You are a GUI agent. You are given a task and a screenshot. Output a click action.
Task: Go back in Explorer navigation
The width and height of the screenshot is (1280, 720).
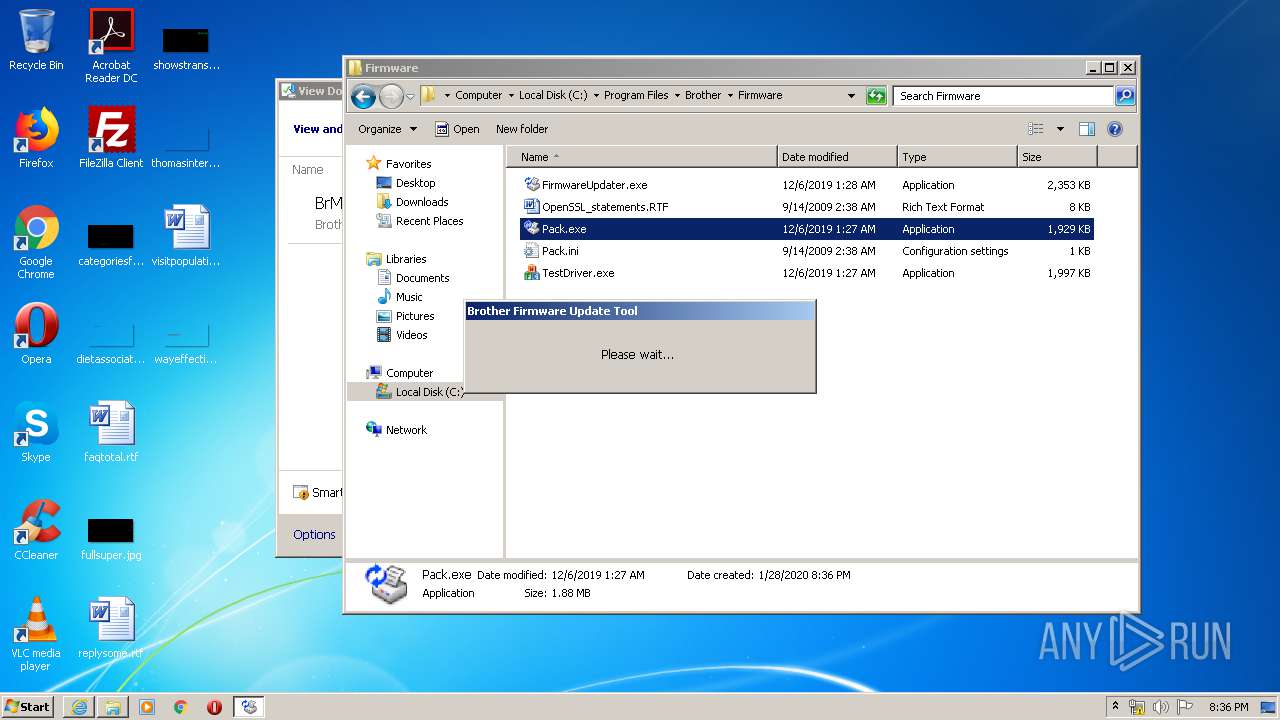363,96
